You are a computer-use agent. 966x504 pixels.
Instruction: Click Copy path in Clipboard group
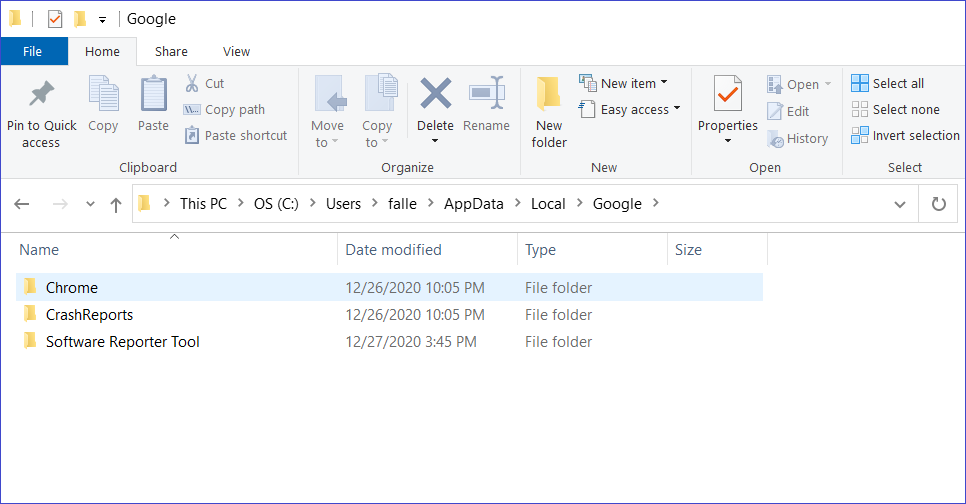224,110
